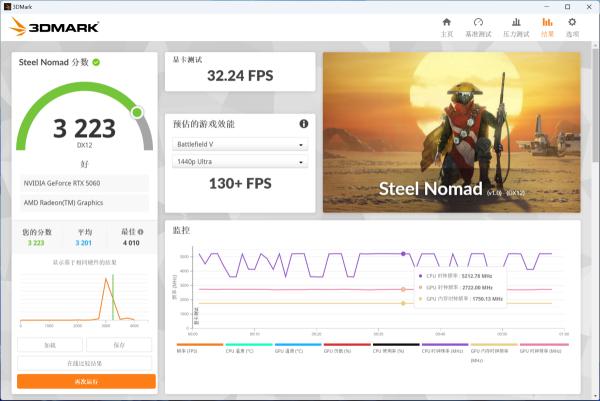Click the Load (加载) button
This screenshot has height=401, width=600.
[50, 345]
